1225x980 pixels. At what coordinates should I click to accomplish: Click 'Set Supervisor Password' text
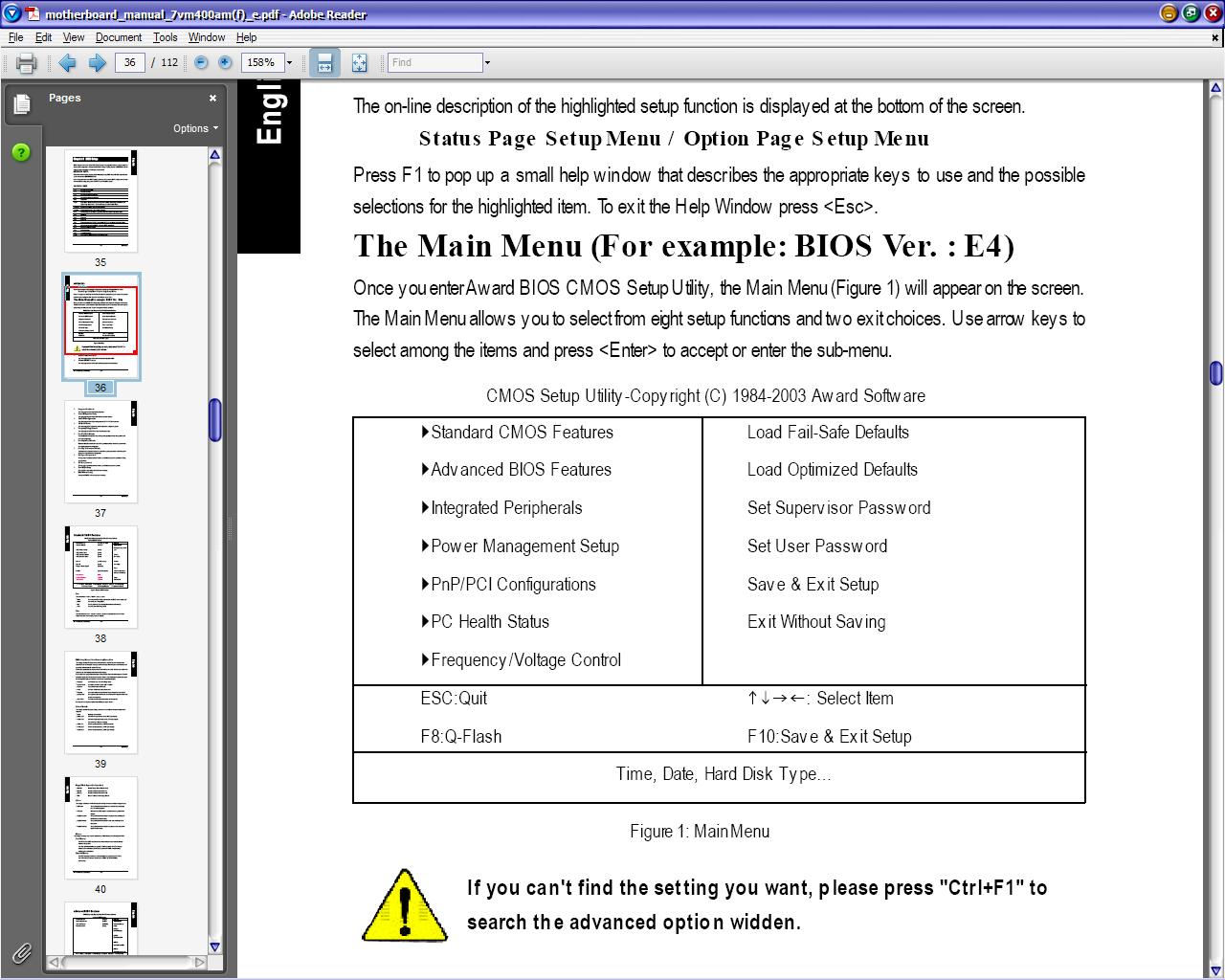coord(838,508)
